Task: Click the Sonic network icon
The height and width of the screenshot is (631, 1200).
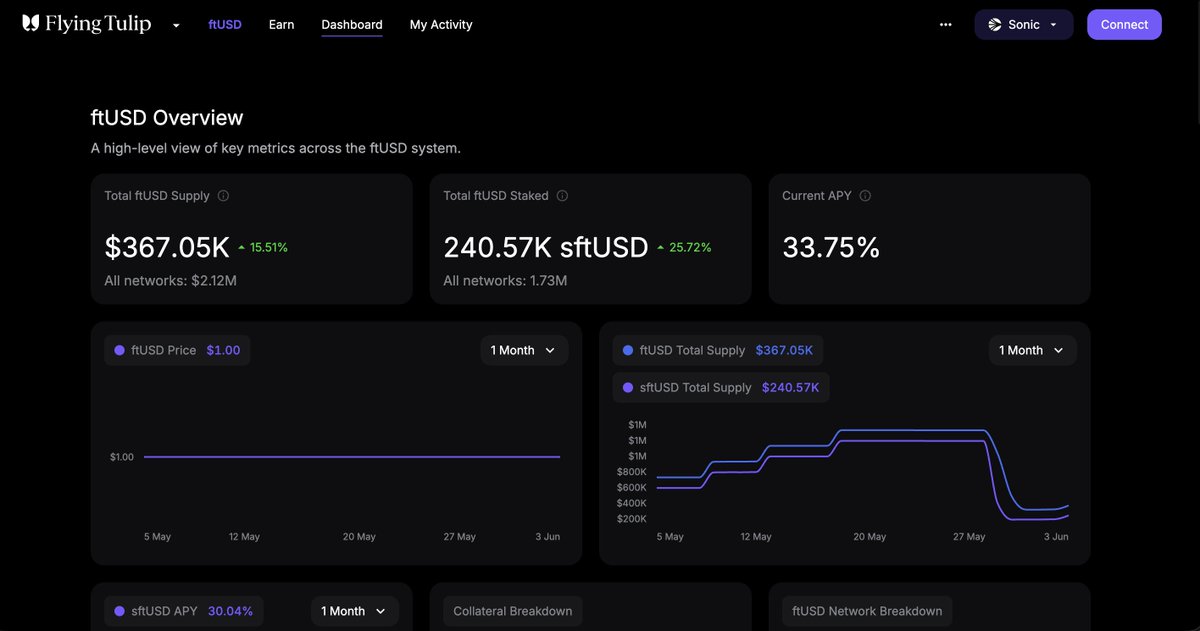Action: (x=995, y=25)
